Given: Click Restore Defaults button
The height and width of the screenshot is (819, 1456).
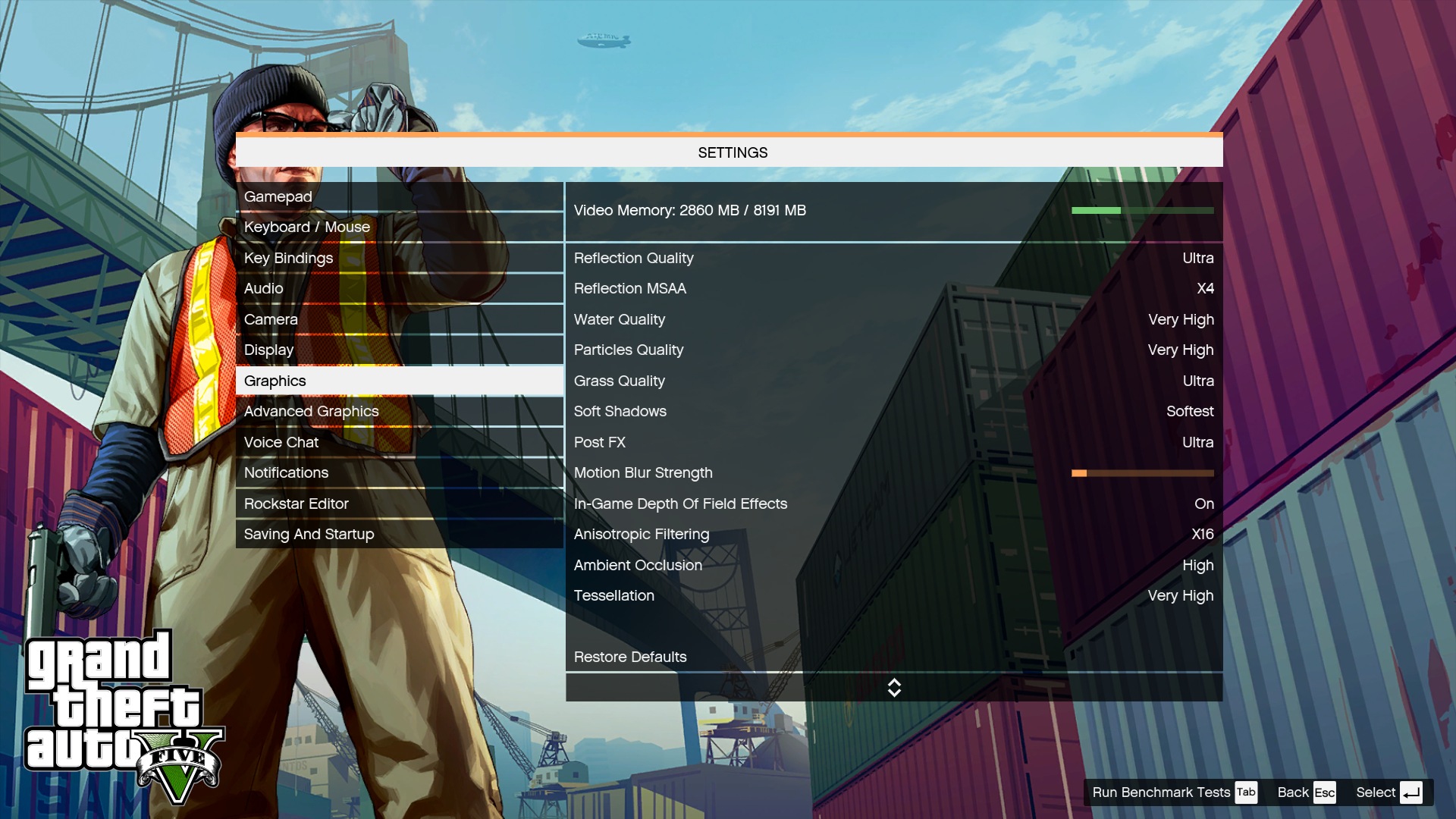Looking at the screenshot, I should point(630,656).
